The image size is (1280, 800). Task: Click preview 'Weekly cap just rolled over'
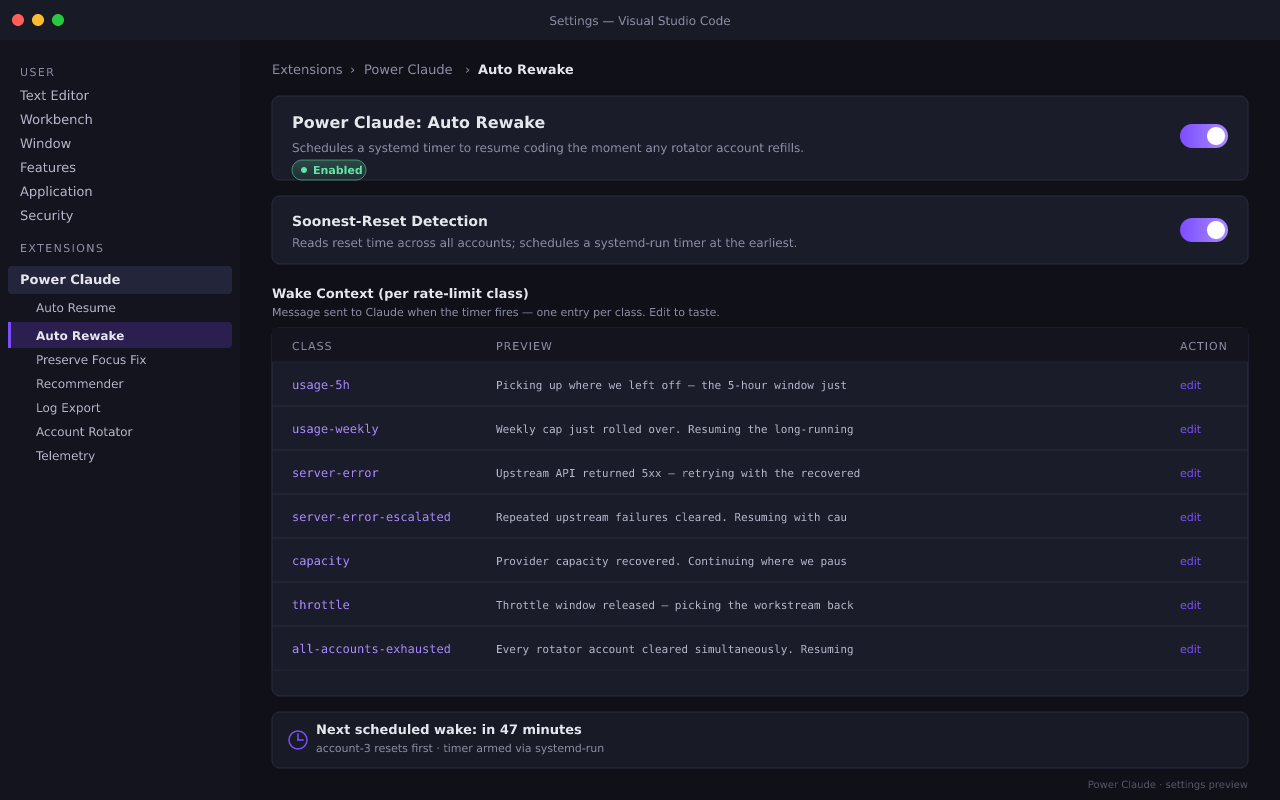pos(675,429)
